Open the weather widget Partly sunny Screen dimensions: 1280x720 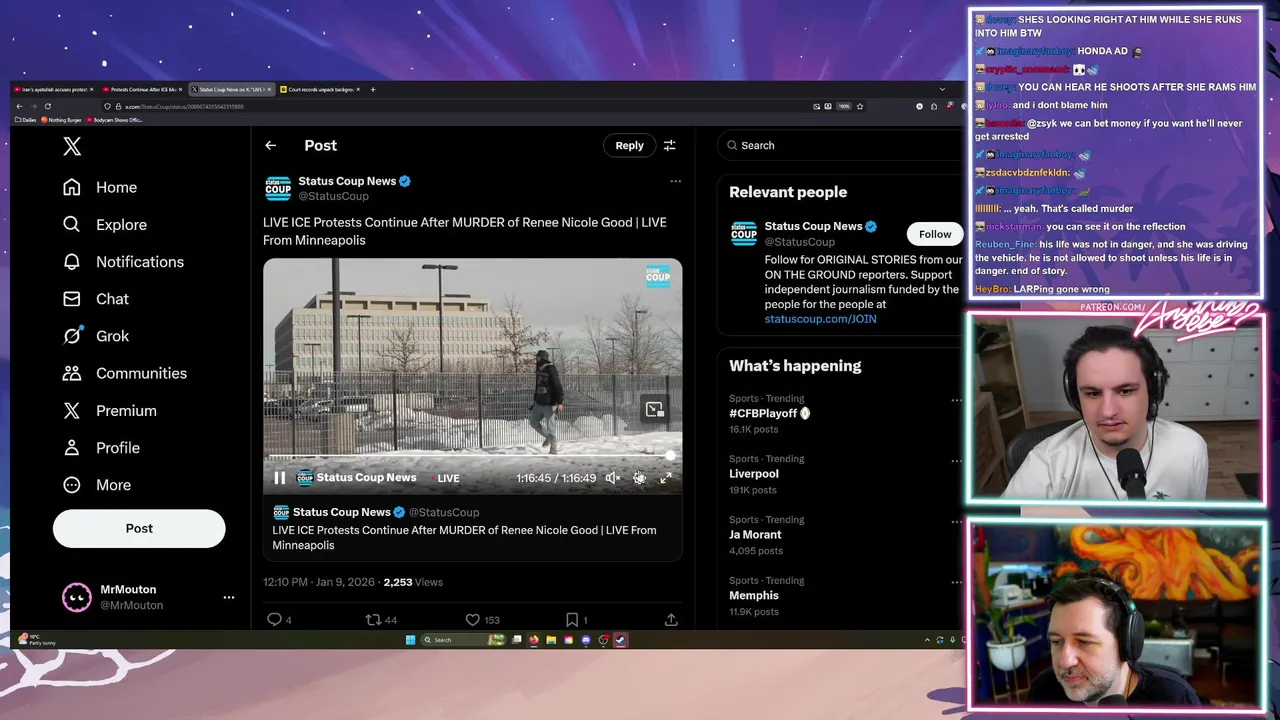(x=38, y=640)
